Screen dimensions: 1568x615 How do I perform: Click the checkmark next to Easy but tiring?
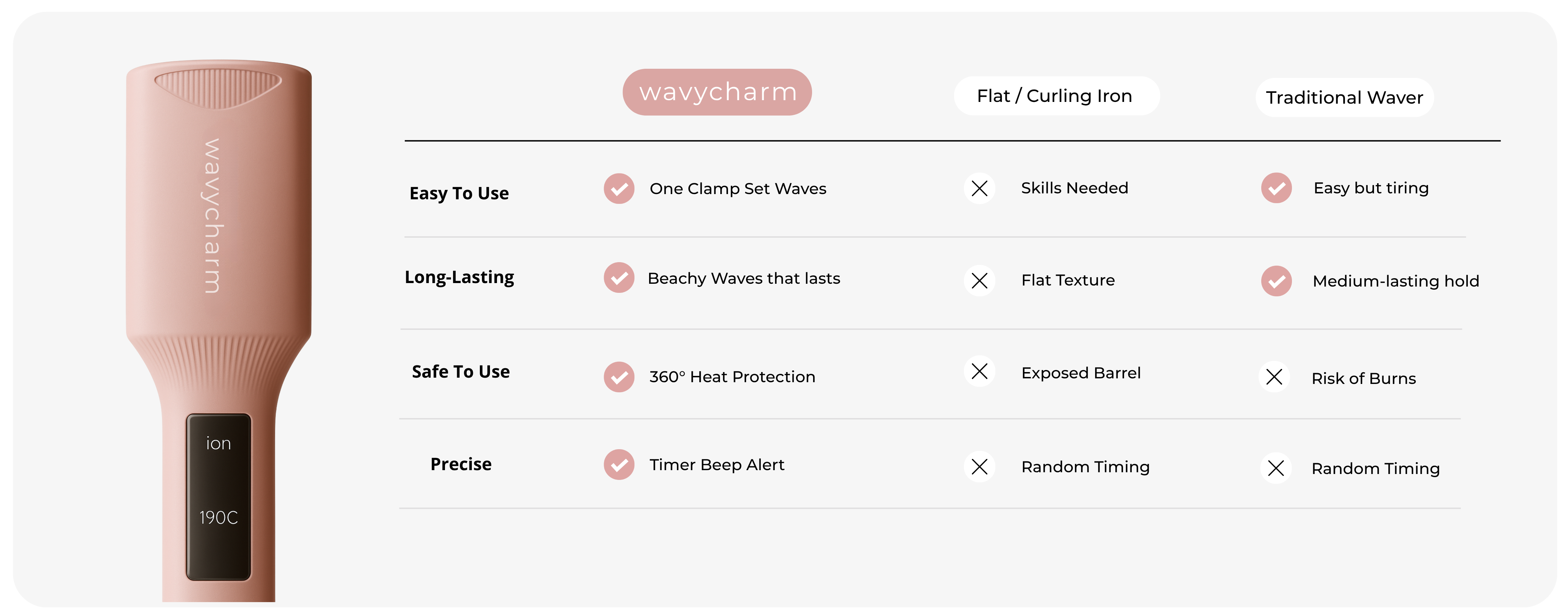coord(1277,188)
